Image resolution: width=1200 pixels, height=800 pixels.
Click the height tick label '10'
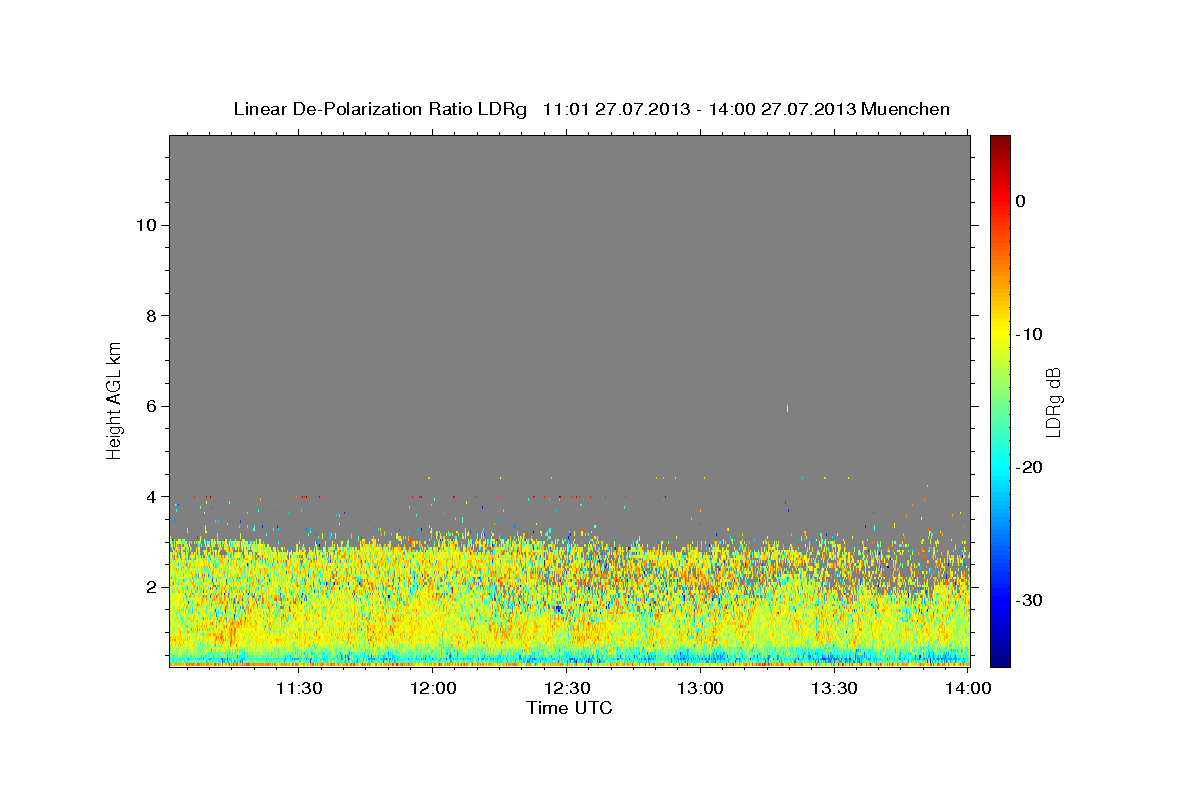coord(145,225)
